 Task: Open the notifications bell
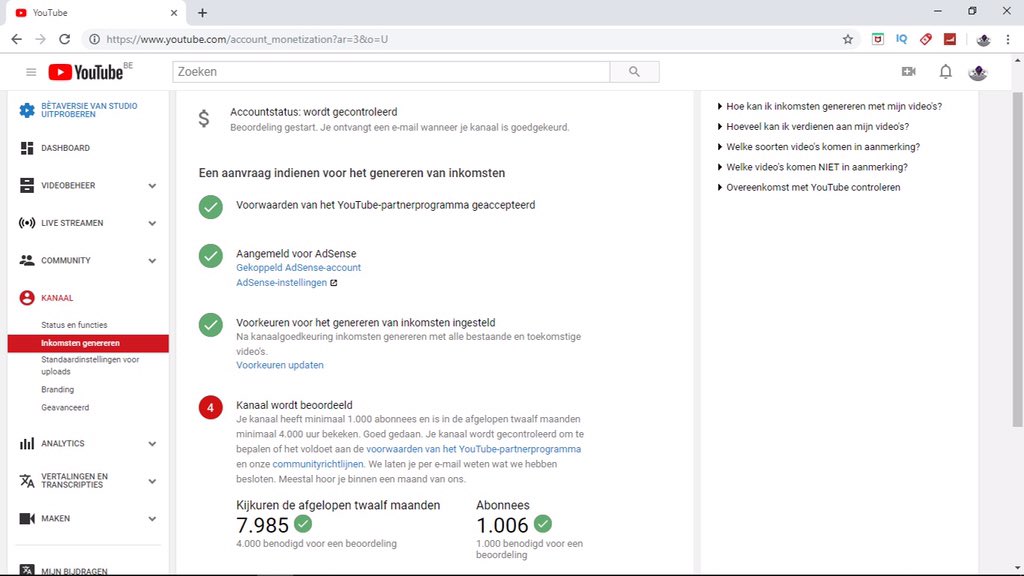click(x=945, y=72)
